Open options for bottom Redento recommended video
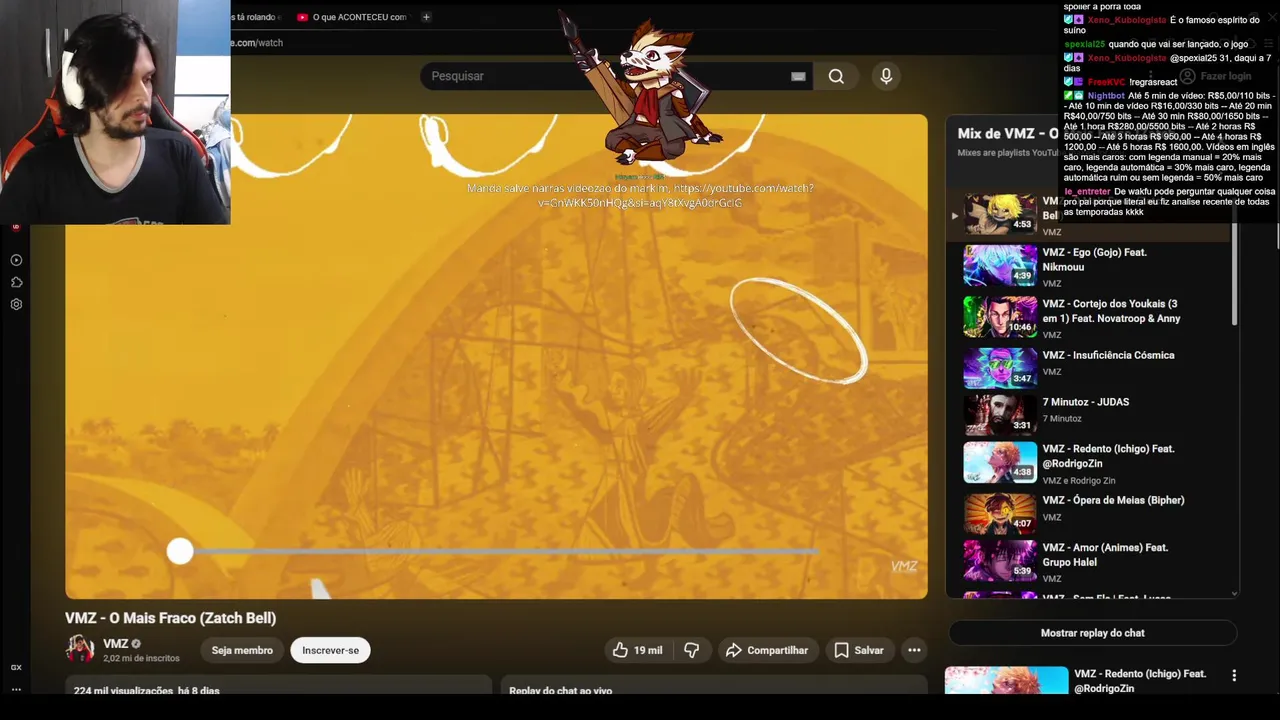This screenshot has height=720, width=1280. coord(1234,676)
